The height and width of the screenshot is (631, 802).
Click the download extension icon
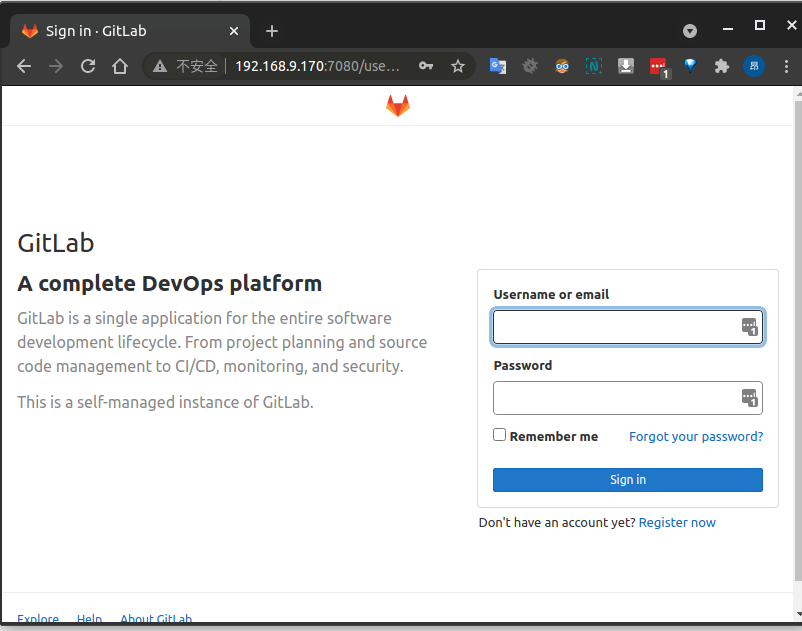pos(626,66)
